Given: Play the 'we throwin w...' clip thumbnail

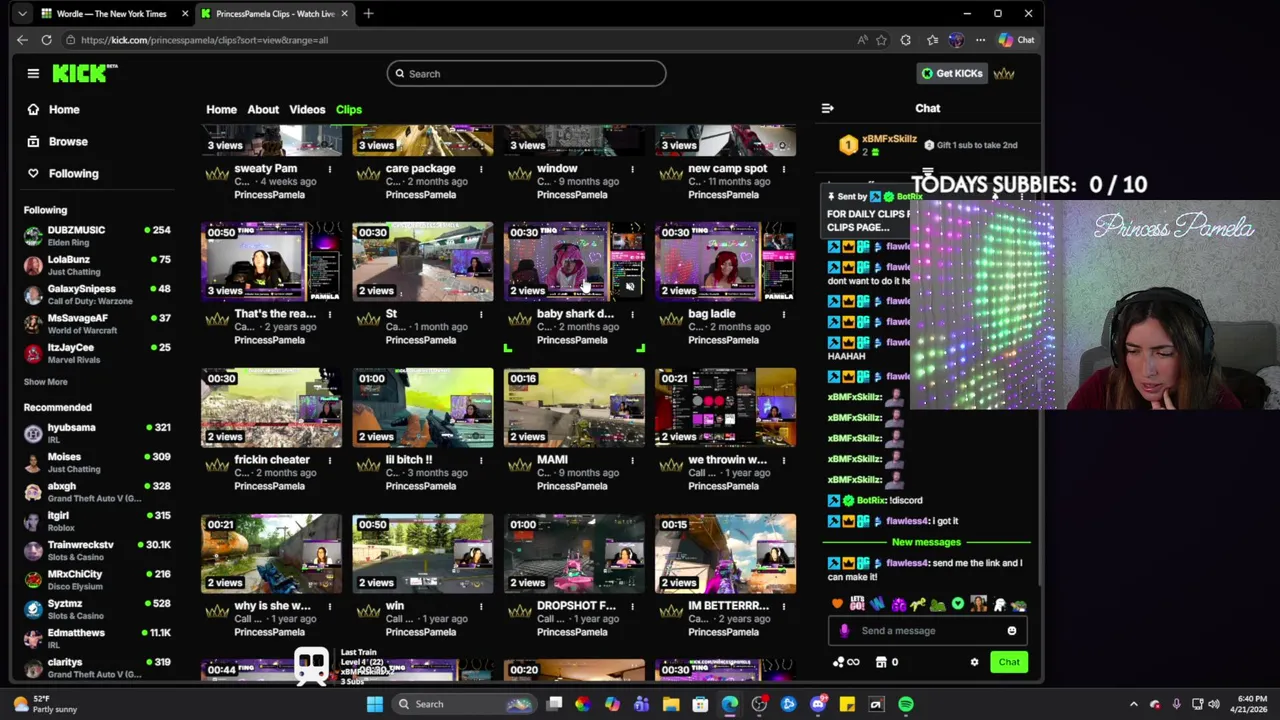Looking at the screenshot, I should (725, 407).
